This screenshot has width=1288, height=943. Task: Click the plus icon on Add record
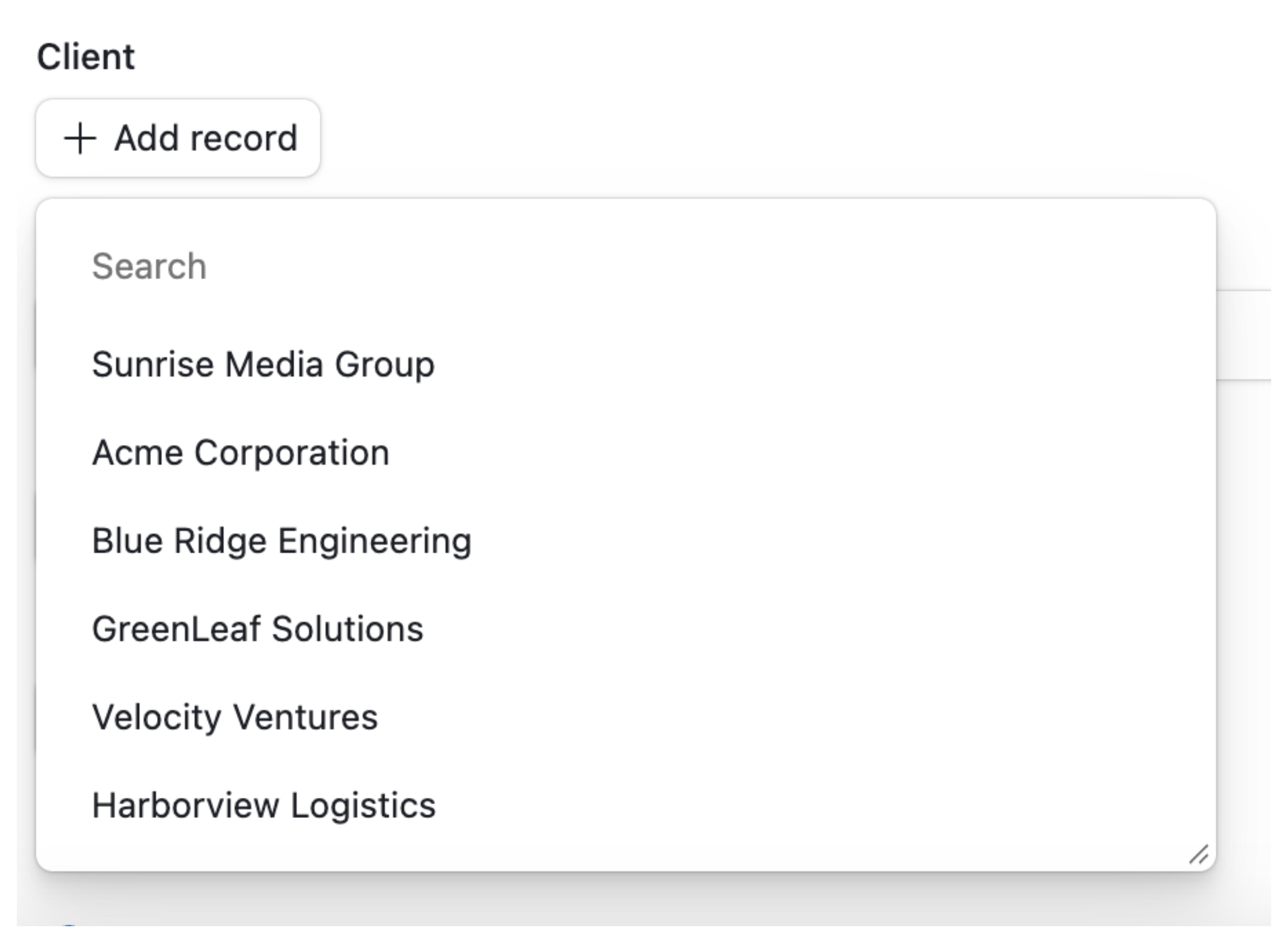(x=81, y=137)
